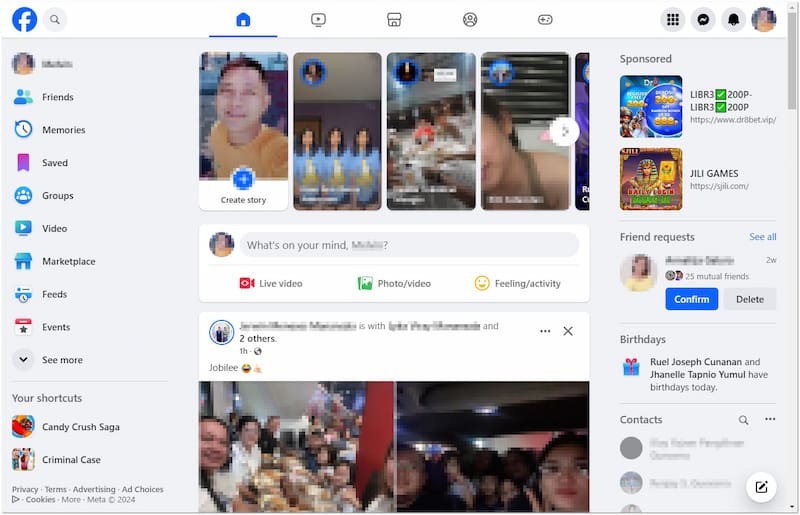Open Candy Crush Saga shortcut
This screenshot has height=515, width=800.
tap(80, 427)
